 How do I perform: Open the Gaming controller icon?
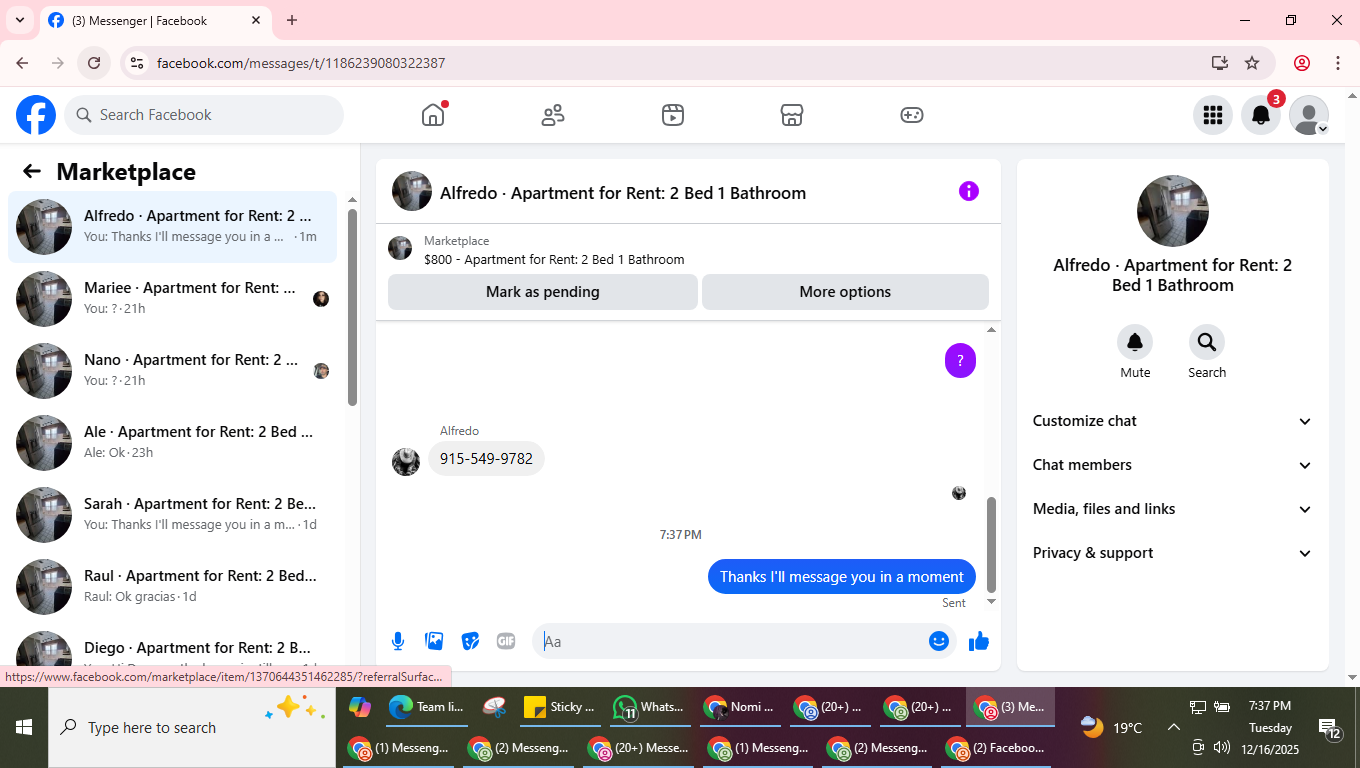pyautogui.click(x=912, y=115)
